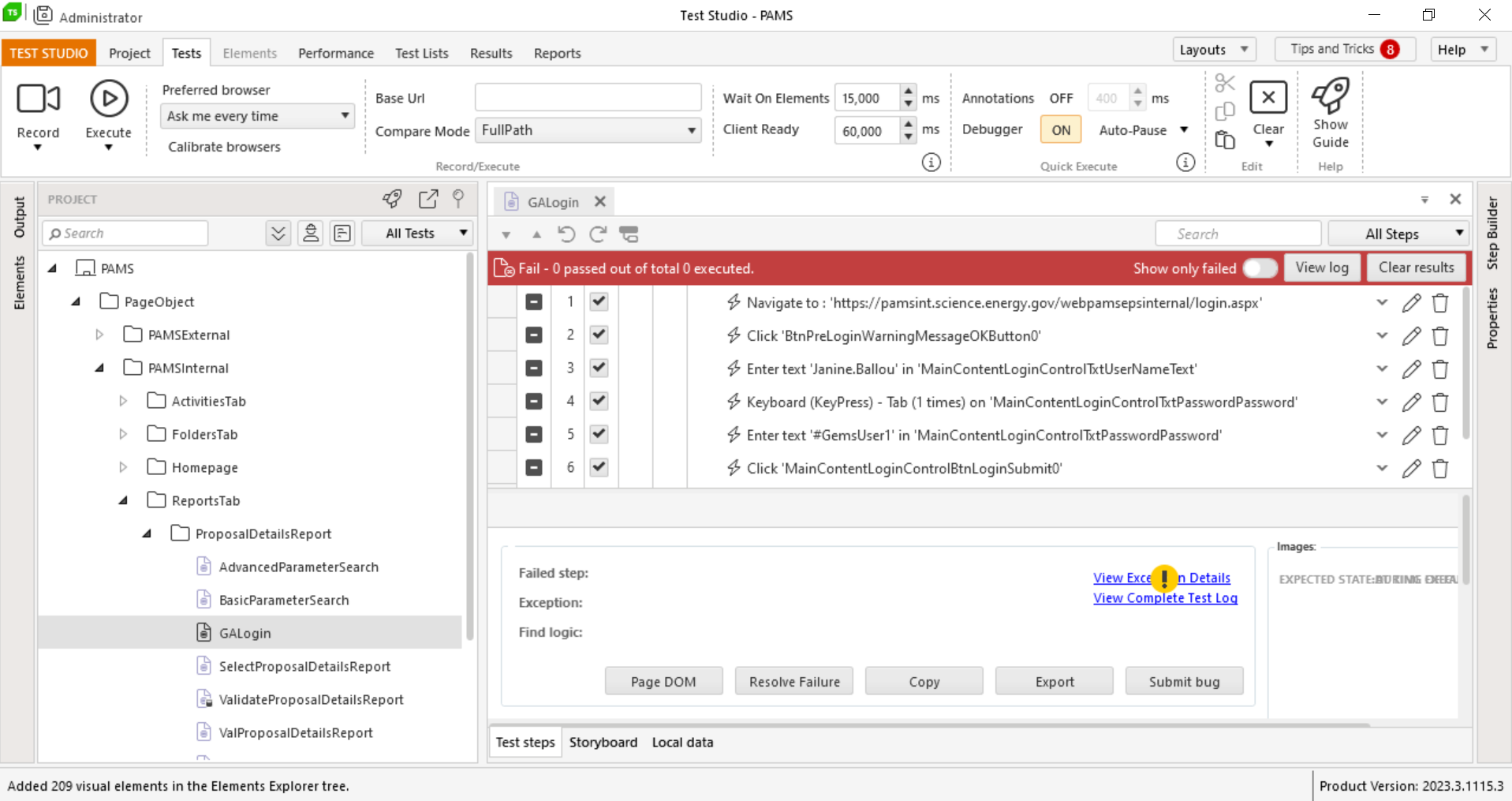Expand the ActivitiesTab folder
The height and width of the screenshot is (801, 1512).
coord(123,401)
